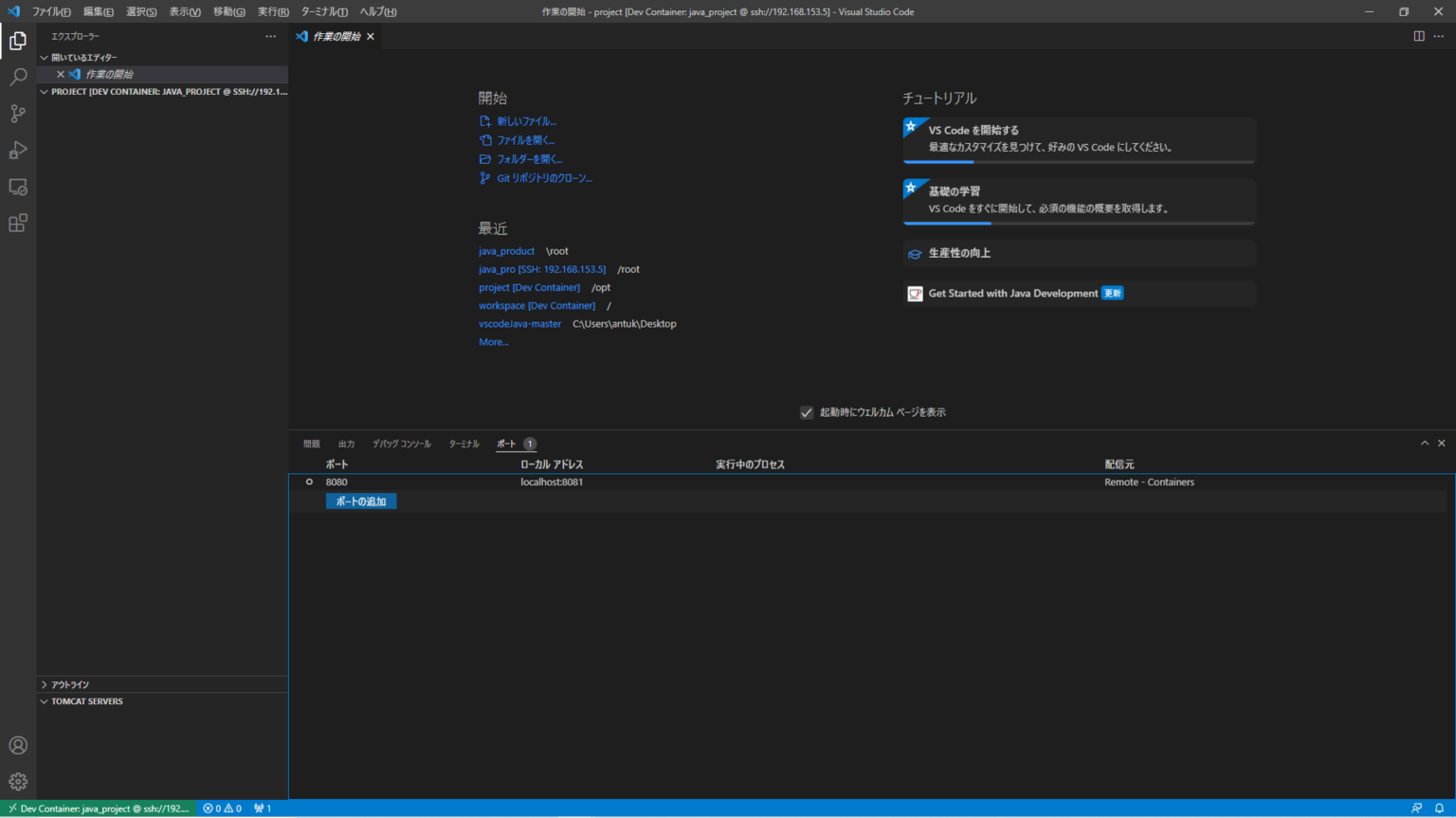Switch to the ターミナル panel tab

tap(463, 443)
